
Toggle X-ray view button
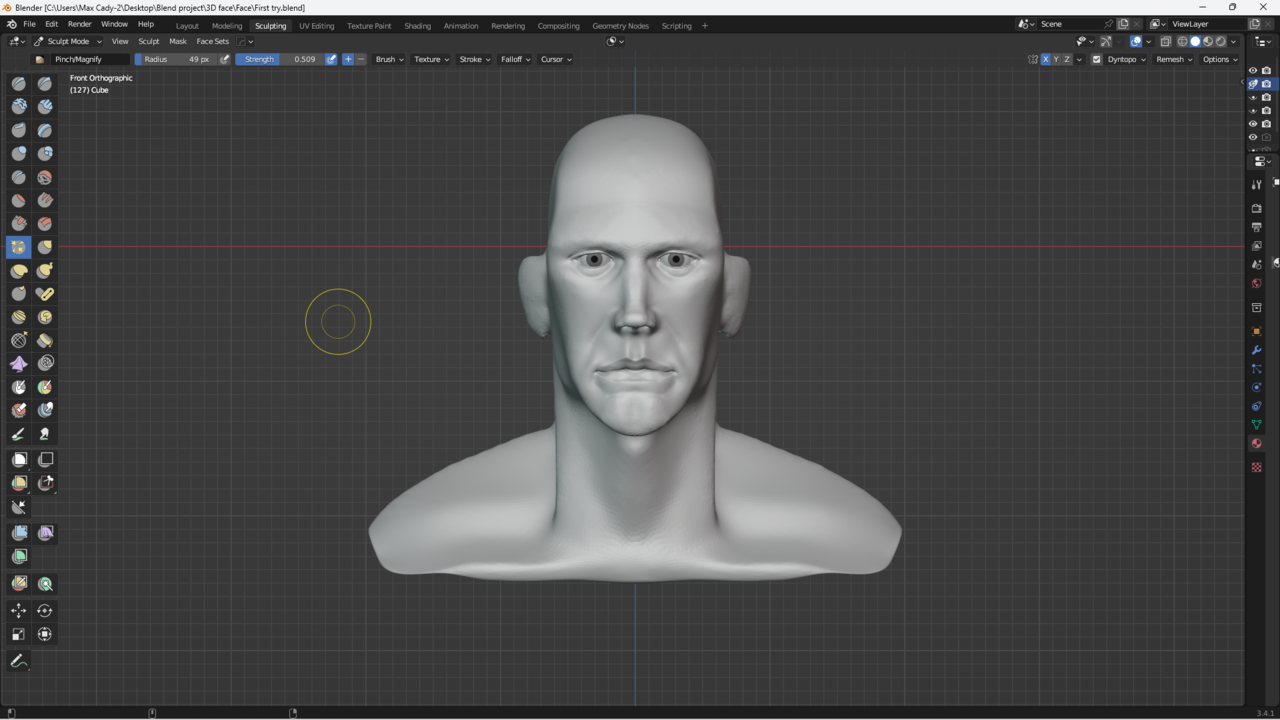point(1165,41)
